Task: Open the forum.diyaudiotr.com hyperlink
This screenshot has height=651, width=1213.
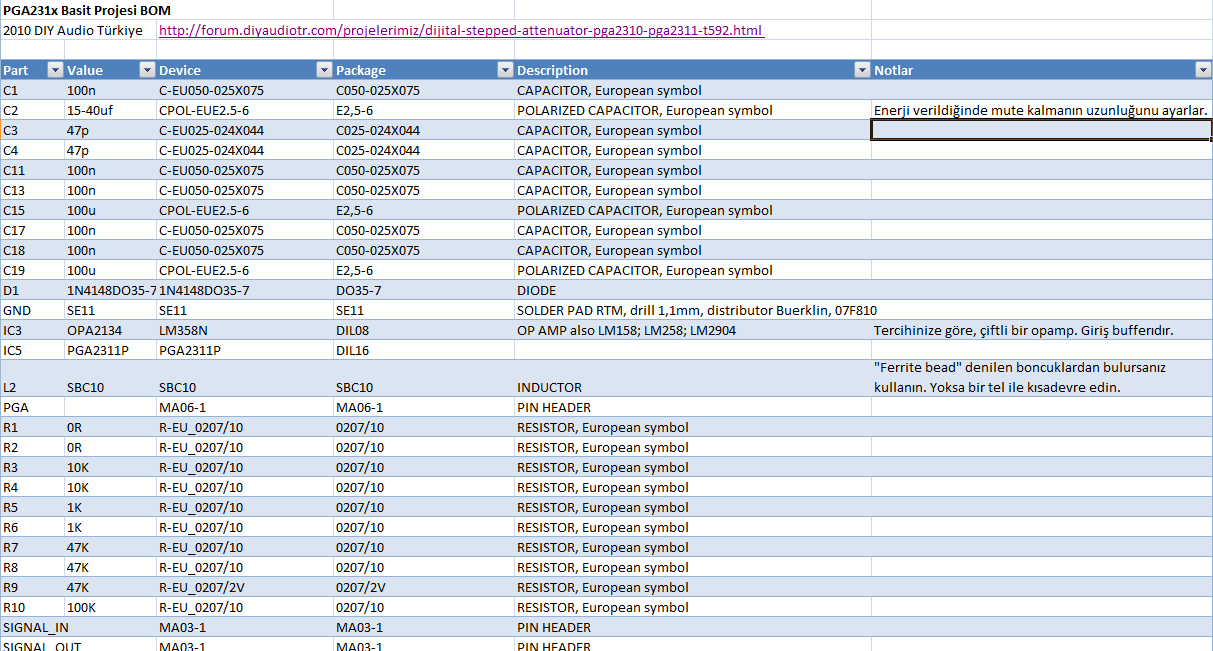Action: [x=461, y=31]
